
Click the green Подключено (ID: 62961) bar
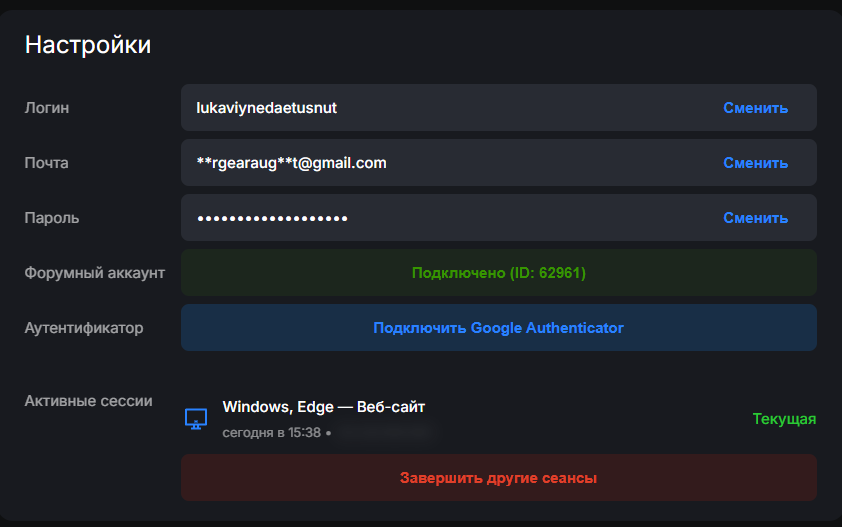pyautogui.click(x=498, y=273)
